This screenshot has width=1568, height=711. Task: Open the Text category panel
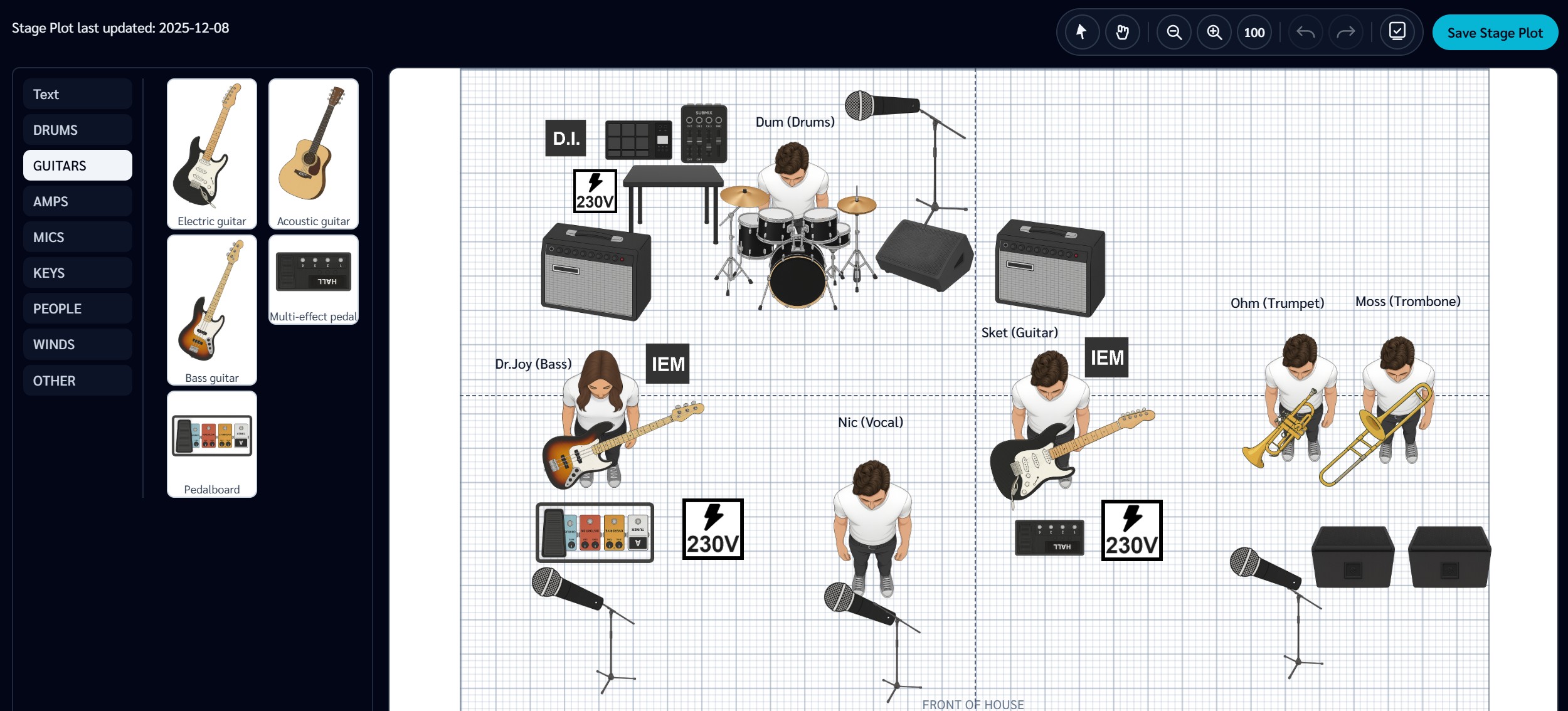pyautogui.click(x=77, y=93)
